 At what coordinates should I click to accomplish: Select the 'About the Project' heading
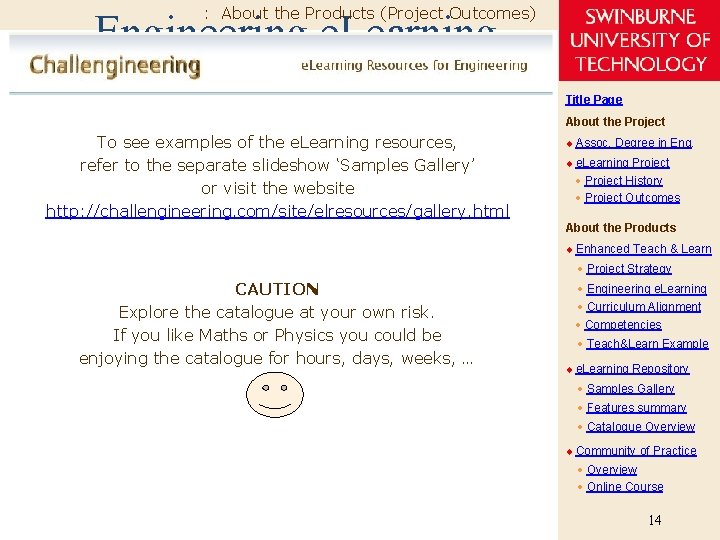point(615,122)
